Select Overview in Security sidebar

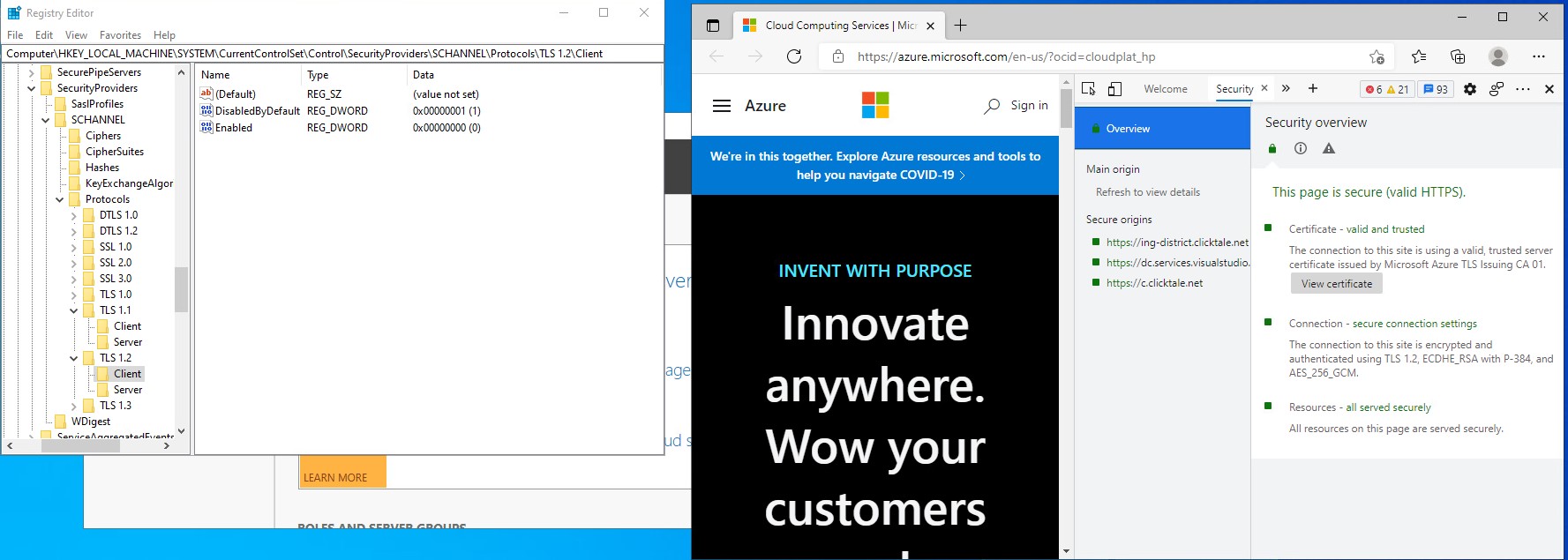click(1162, 129)
